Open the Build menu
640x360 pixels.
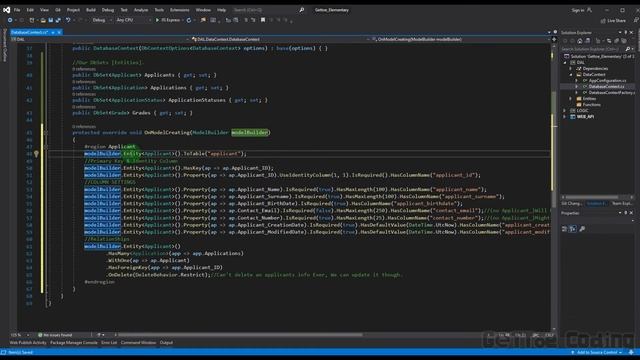click(91, 10)
